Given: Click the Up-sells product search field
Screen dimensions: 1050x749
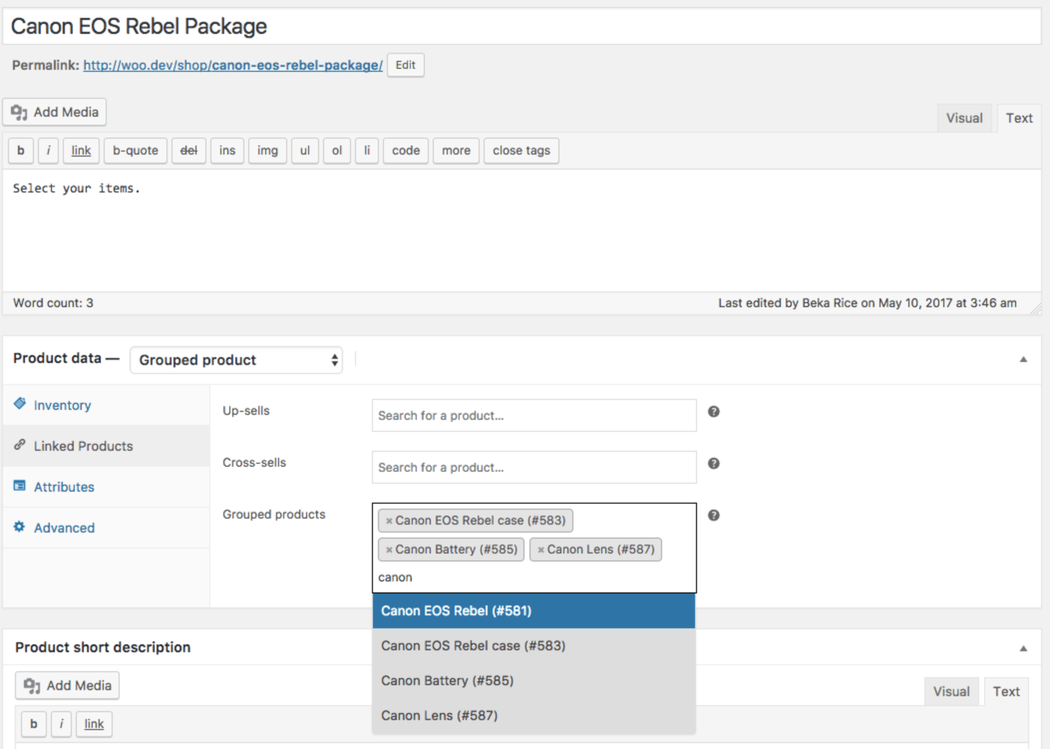Looking at the screenshot, I should coord(533,416).
